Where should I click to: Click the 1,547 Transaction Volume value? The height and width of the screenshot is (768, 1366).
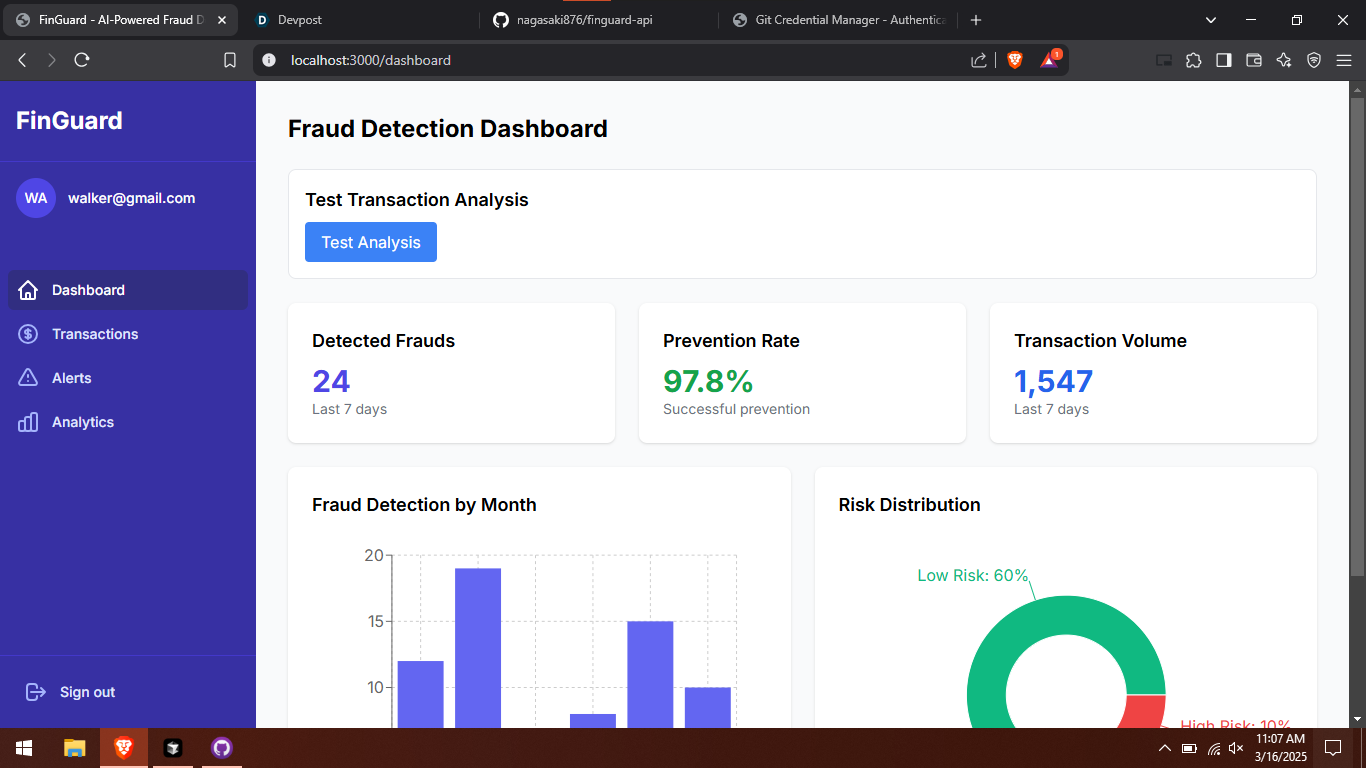pos(1054,381)
